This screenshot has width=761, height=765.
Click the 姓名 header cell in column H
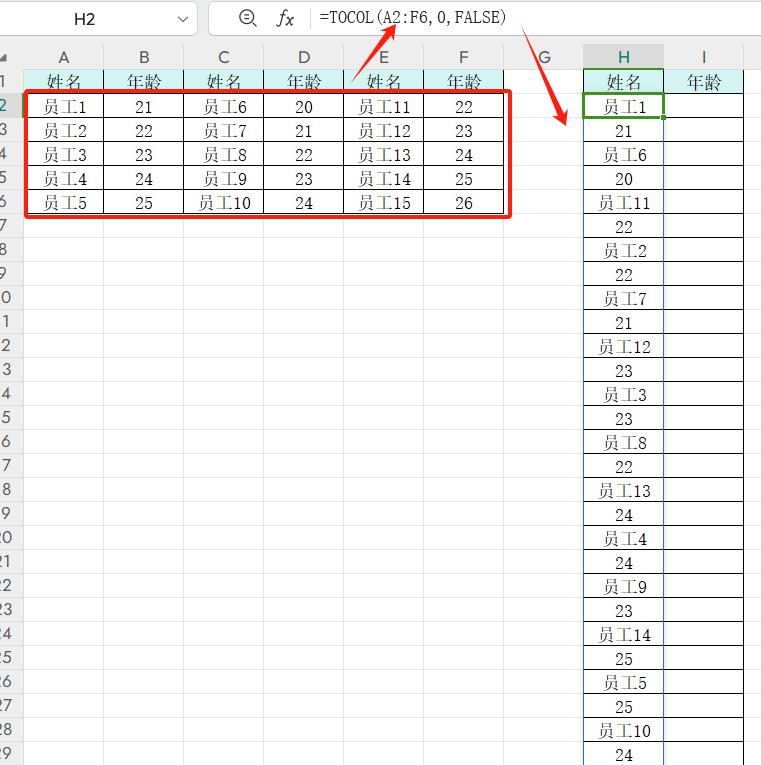(623, 81)
